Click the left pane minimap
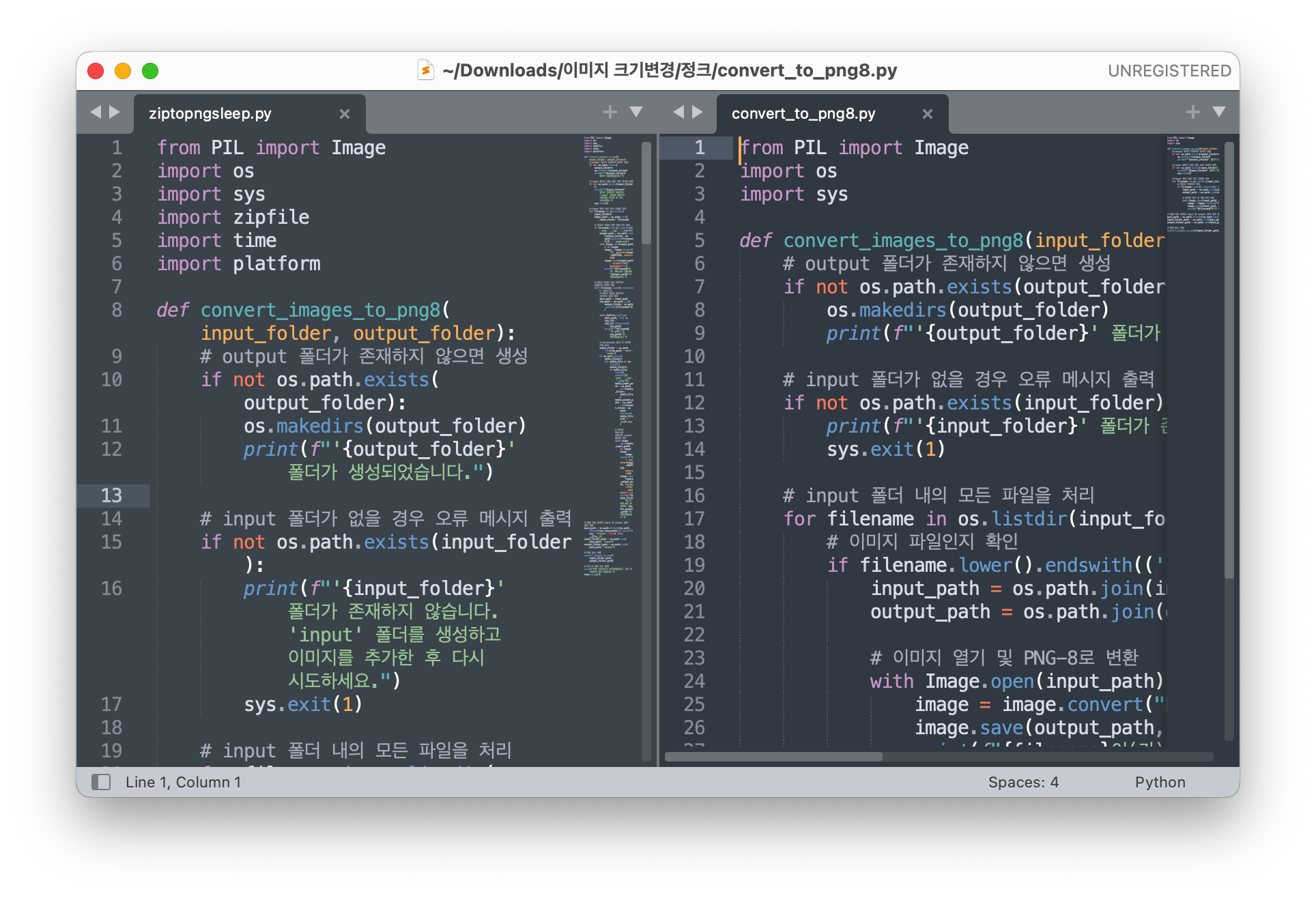The width and height of the screenshot is (1316, 898). pyautogui.click(x=608, y=341)
